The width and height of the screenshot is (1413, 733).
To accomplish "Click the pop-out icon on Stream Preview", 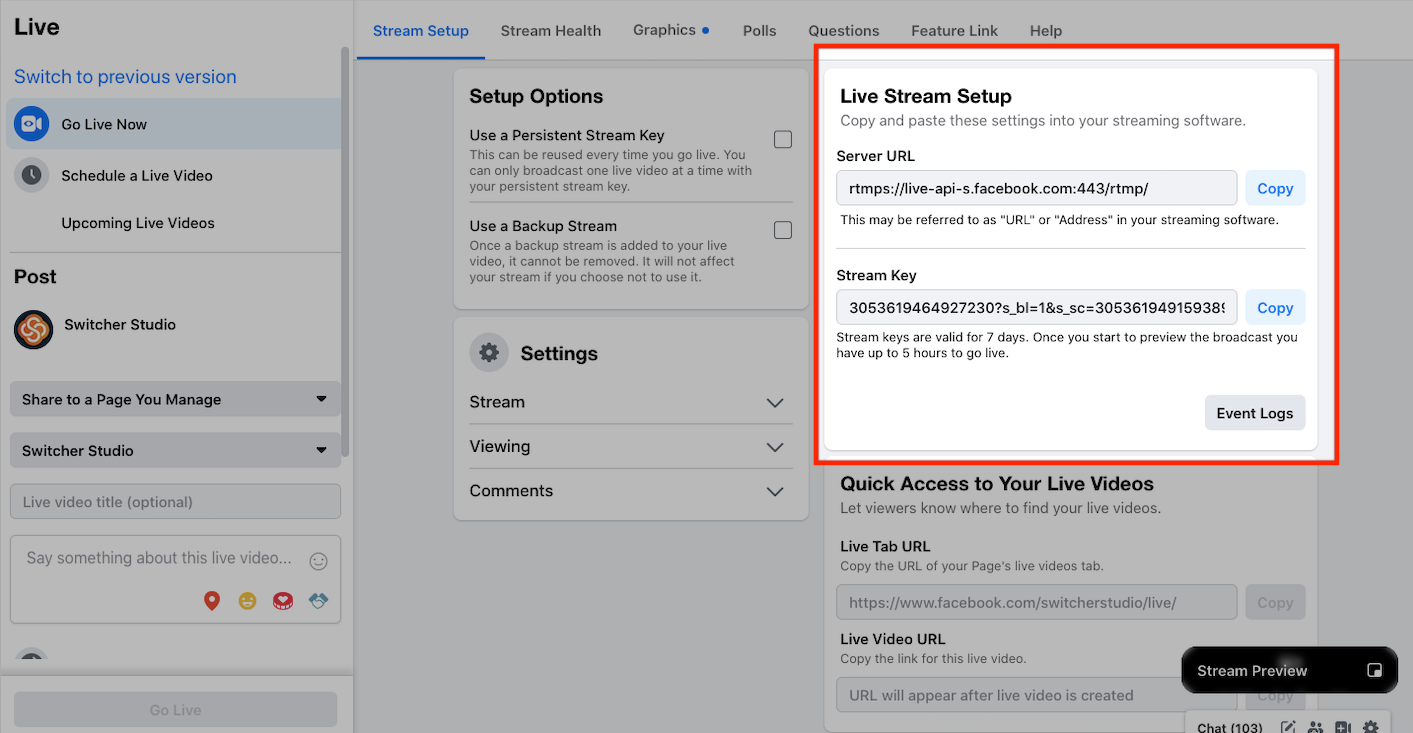I will tap(1374, 670).
